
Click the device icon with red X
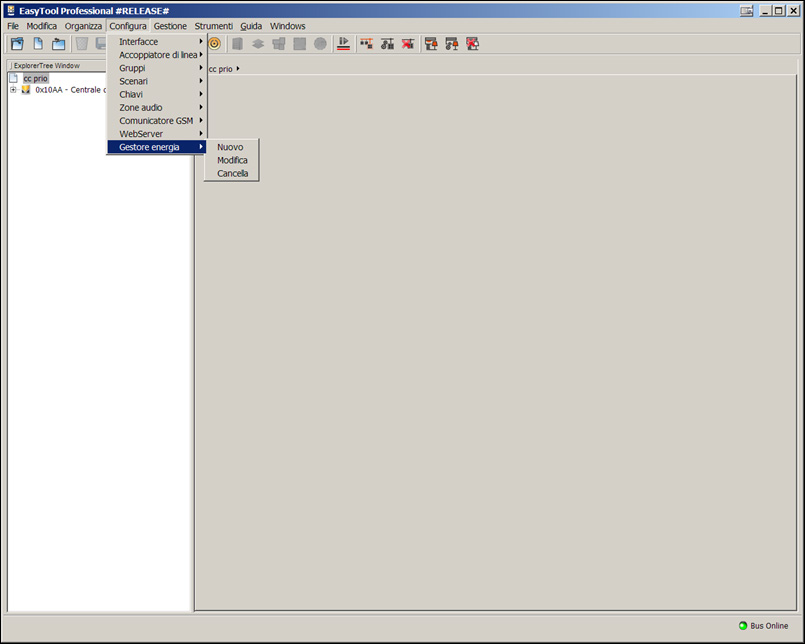[472, 44]
